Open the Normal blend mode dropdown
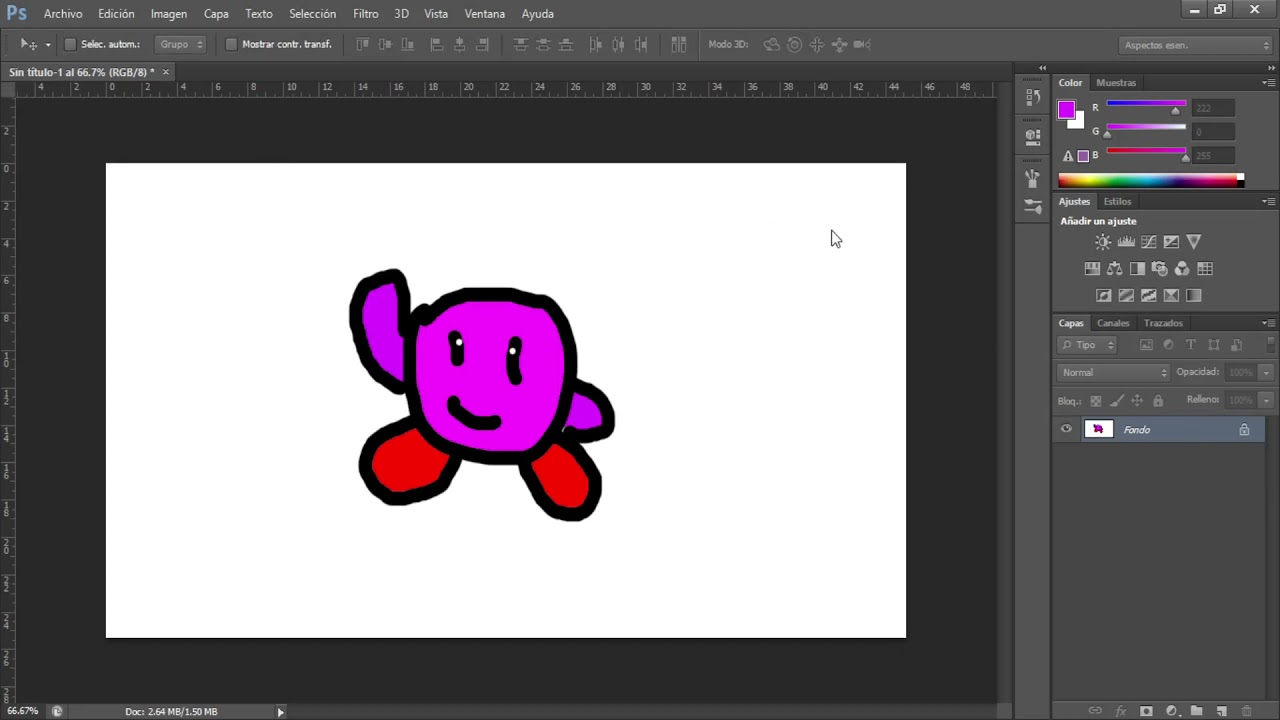This screenshot has height=720, width=1280. 1113,372
